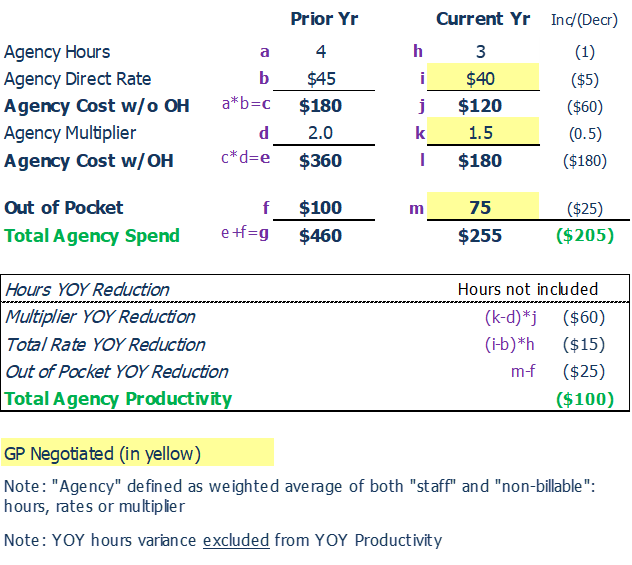This screenshot has height=565, width=632.
Task: Click the yellow Out of Pocket cell showing 75
Action: point(483,208)
